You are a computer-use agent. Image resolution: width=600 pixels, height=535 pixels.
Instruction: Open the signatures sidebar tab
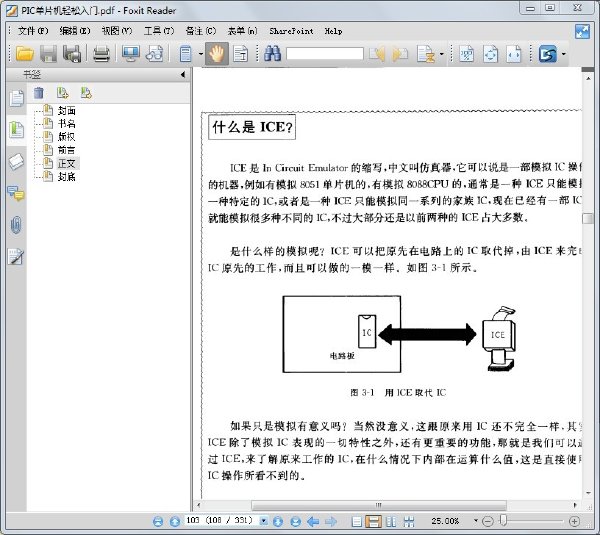tap(16, 256)
